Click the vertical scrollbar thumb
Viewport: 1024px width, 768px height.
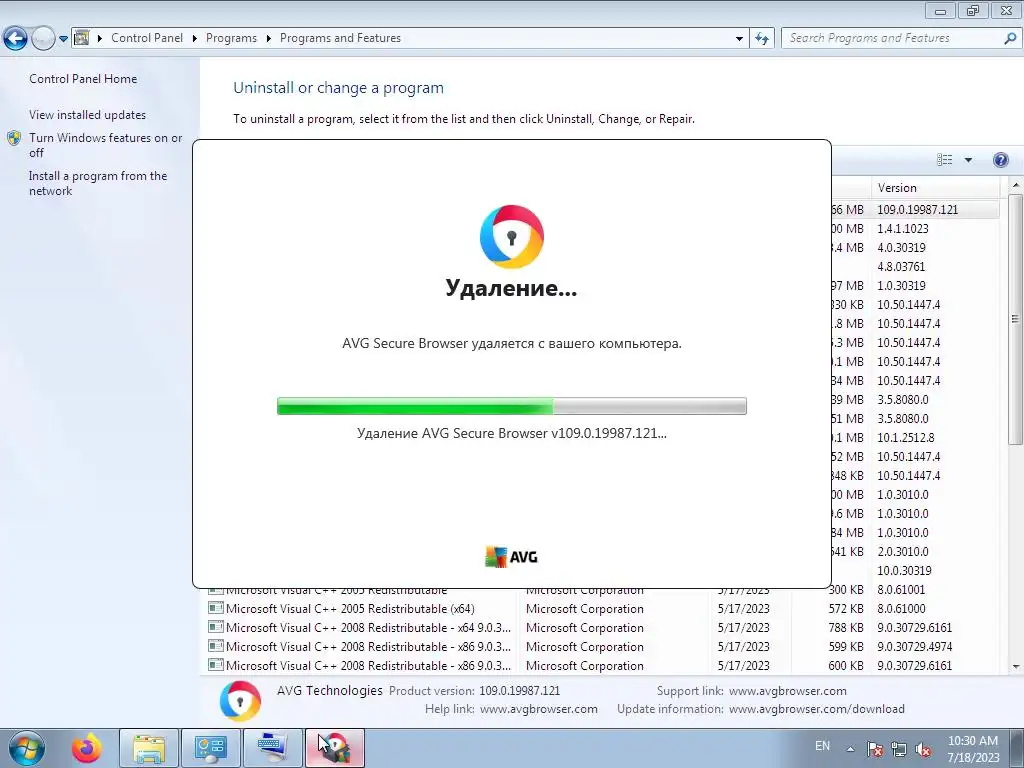(1016, 319)
